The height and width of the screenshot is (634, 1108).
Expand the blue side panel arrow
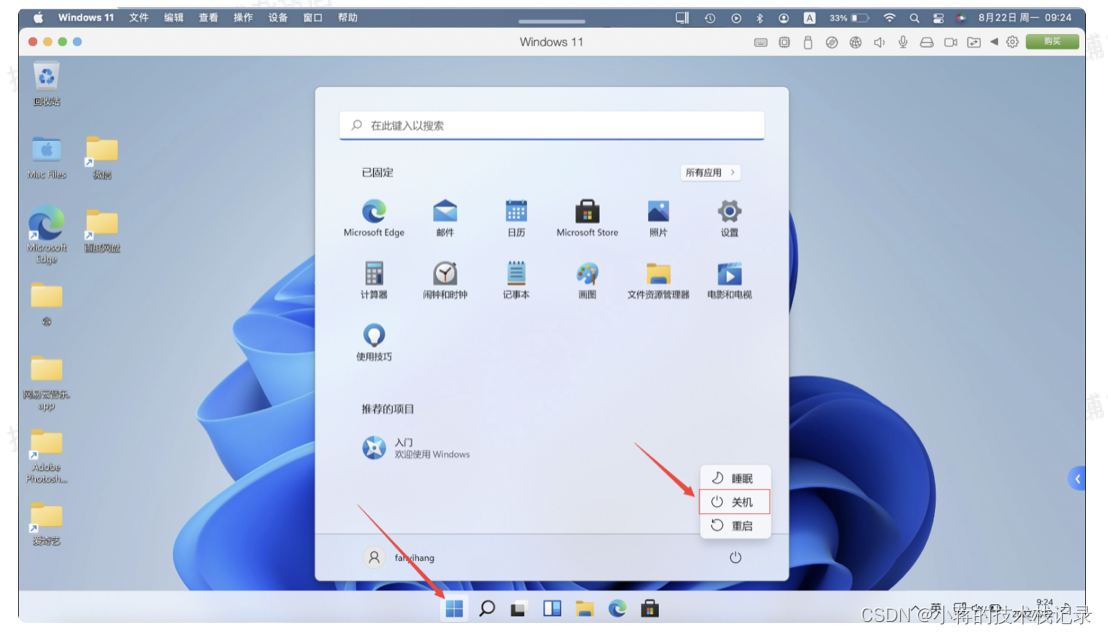(1077, 479)
